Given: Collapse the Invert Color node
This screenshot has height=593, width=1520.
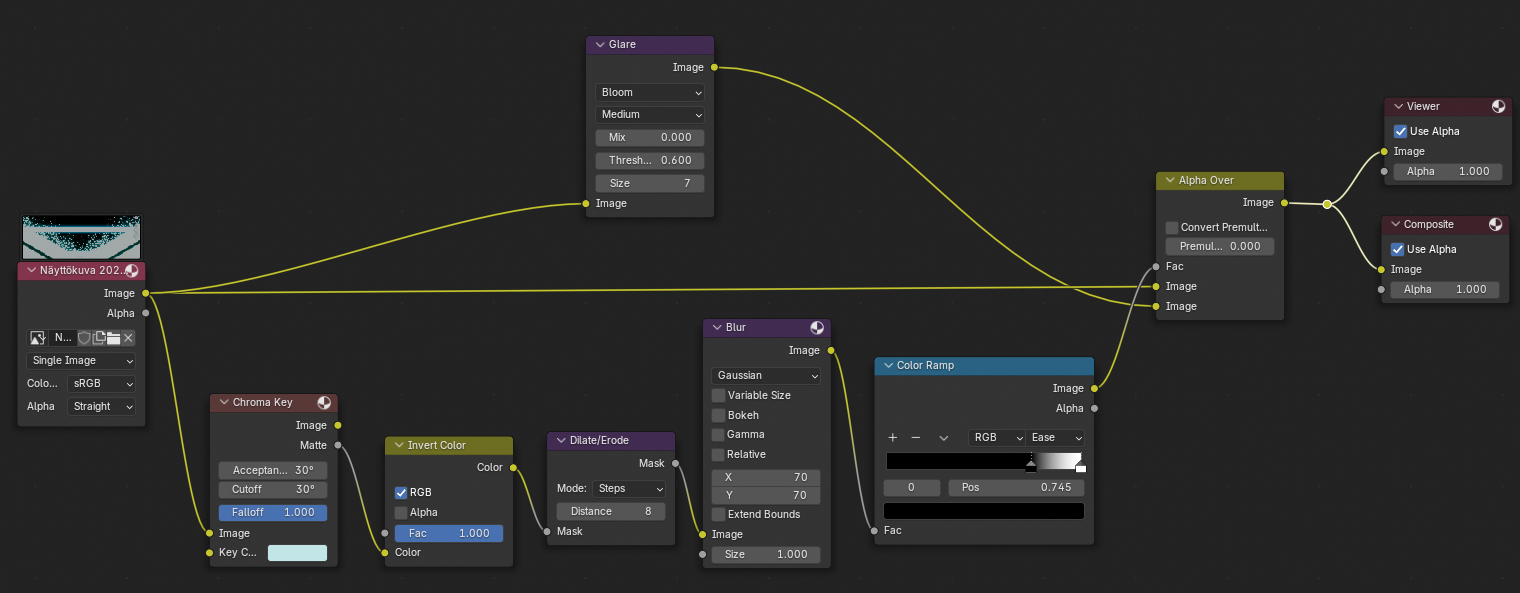Looking at the screenshot, I should tap(399, 445).
